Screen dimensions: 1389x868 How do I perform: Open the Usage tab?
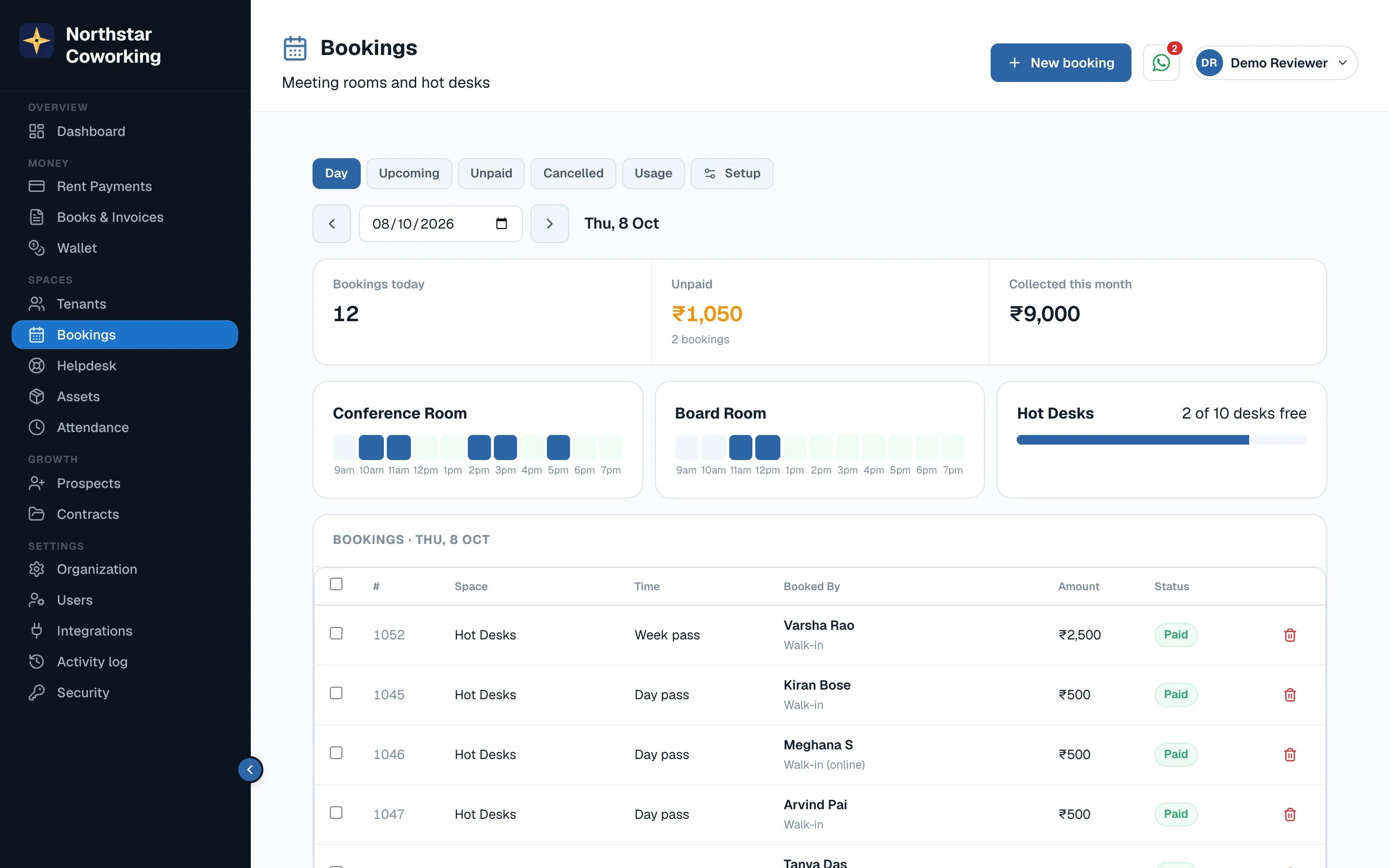[653, 174]
